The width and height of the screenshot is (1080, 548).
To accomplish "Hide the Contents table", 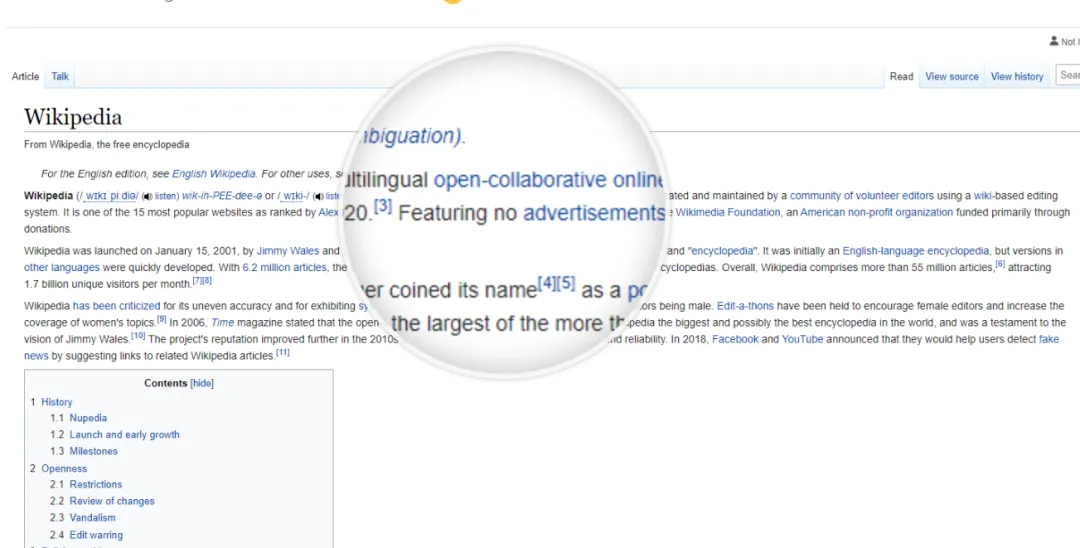I will tap(202, 383).
